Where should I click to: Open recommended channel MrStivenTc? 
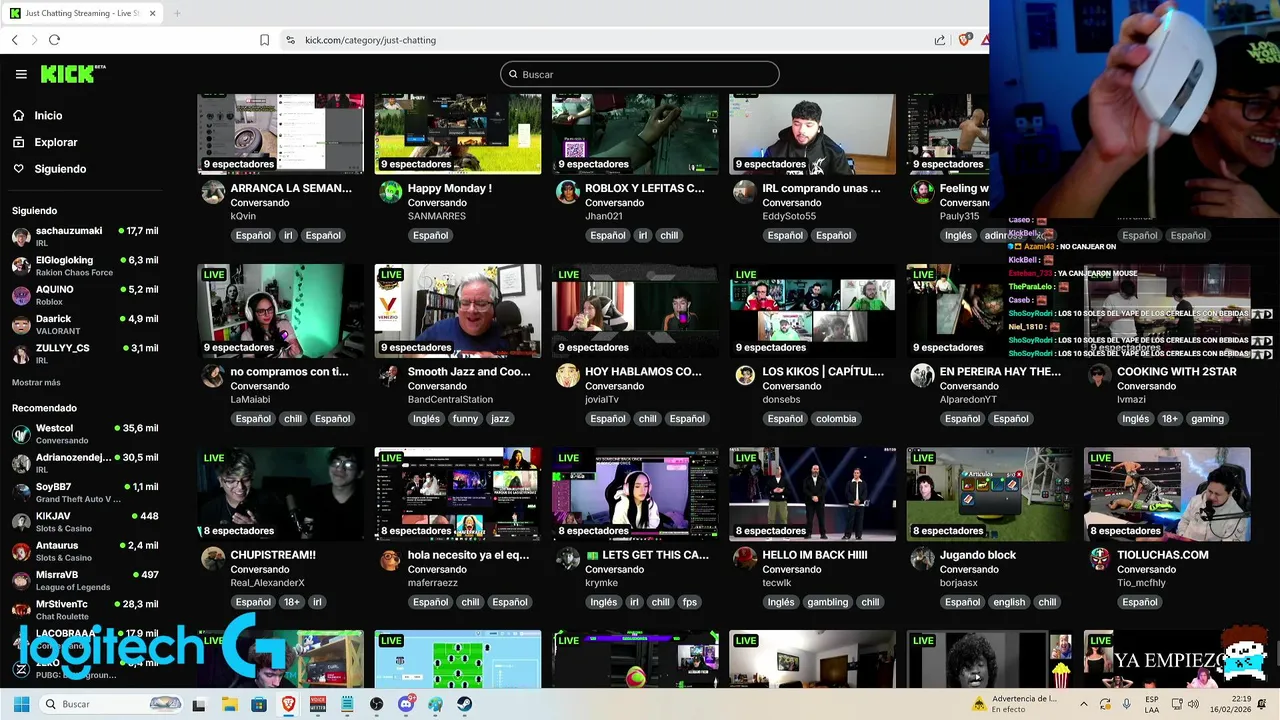tap(85, 609)
